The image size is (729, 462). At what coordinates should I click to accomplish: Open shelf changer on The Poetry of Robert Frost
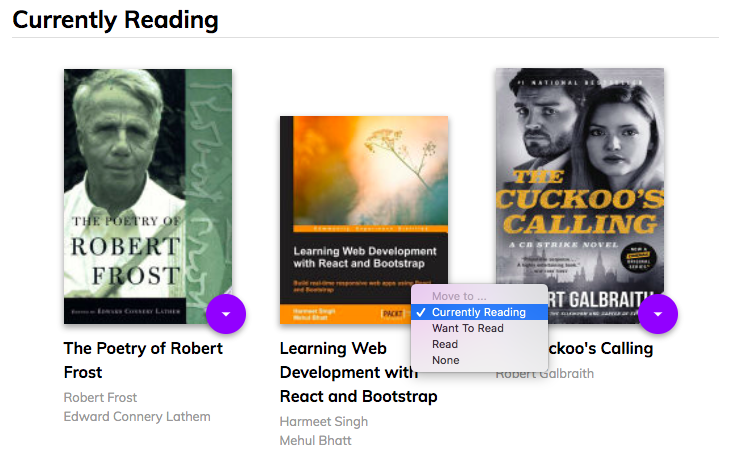coord(226,314)
